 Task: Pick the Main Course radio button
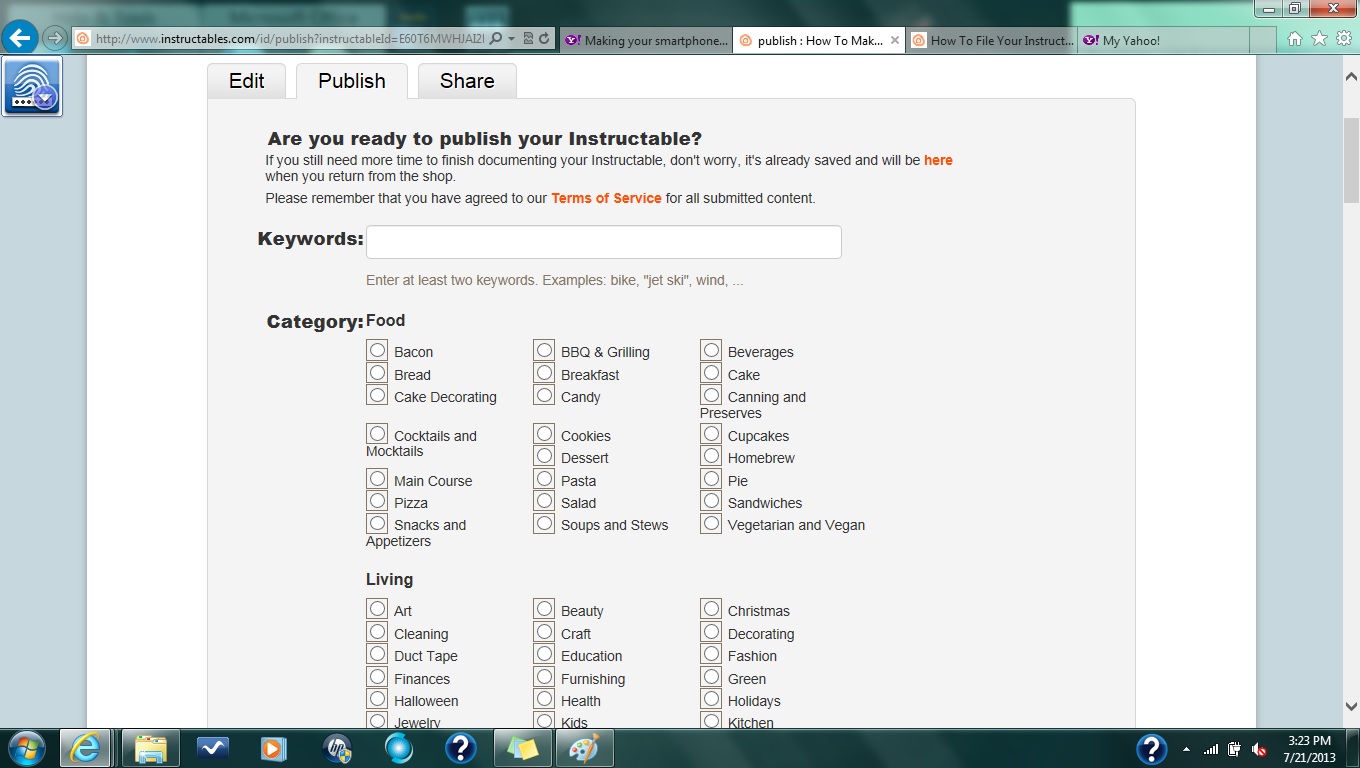[x=377, y=479]
